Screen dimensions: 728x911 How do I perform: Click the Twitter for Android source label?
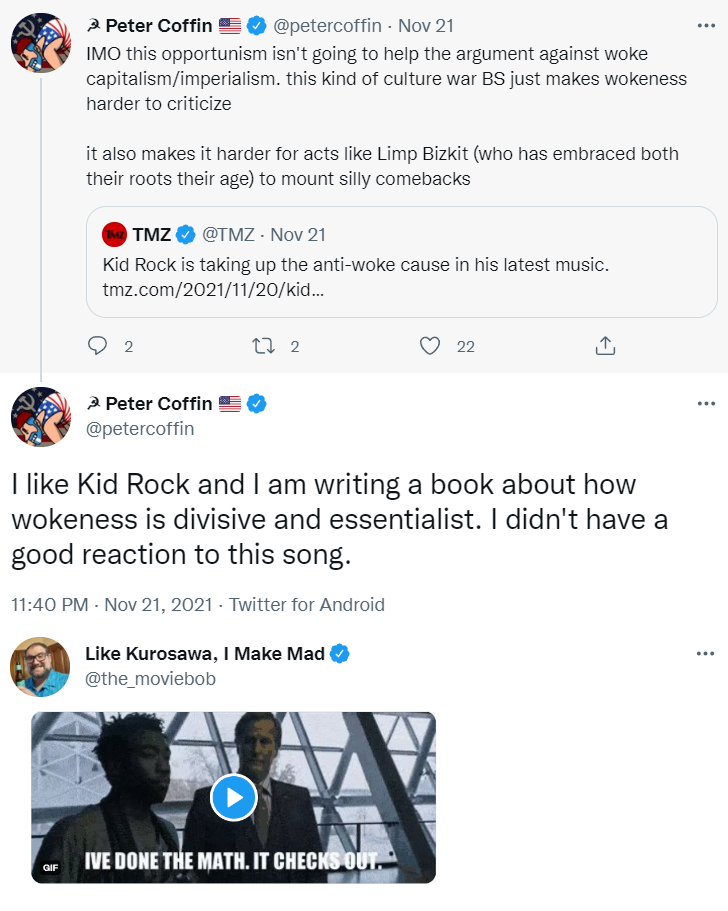307,605
